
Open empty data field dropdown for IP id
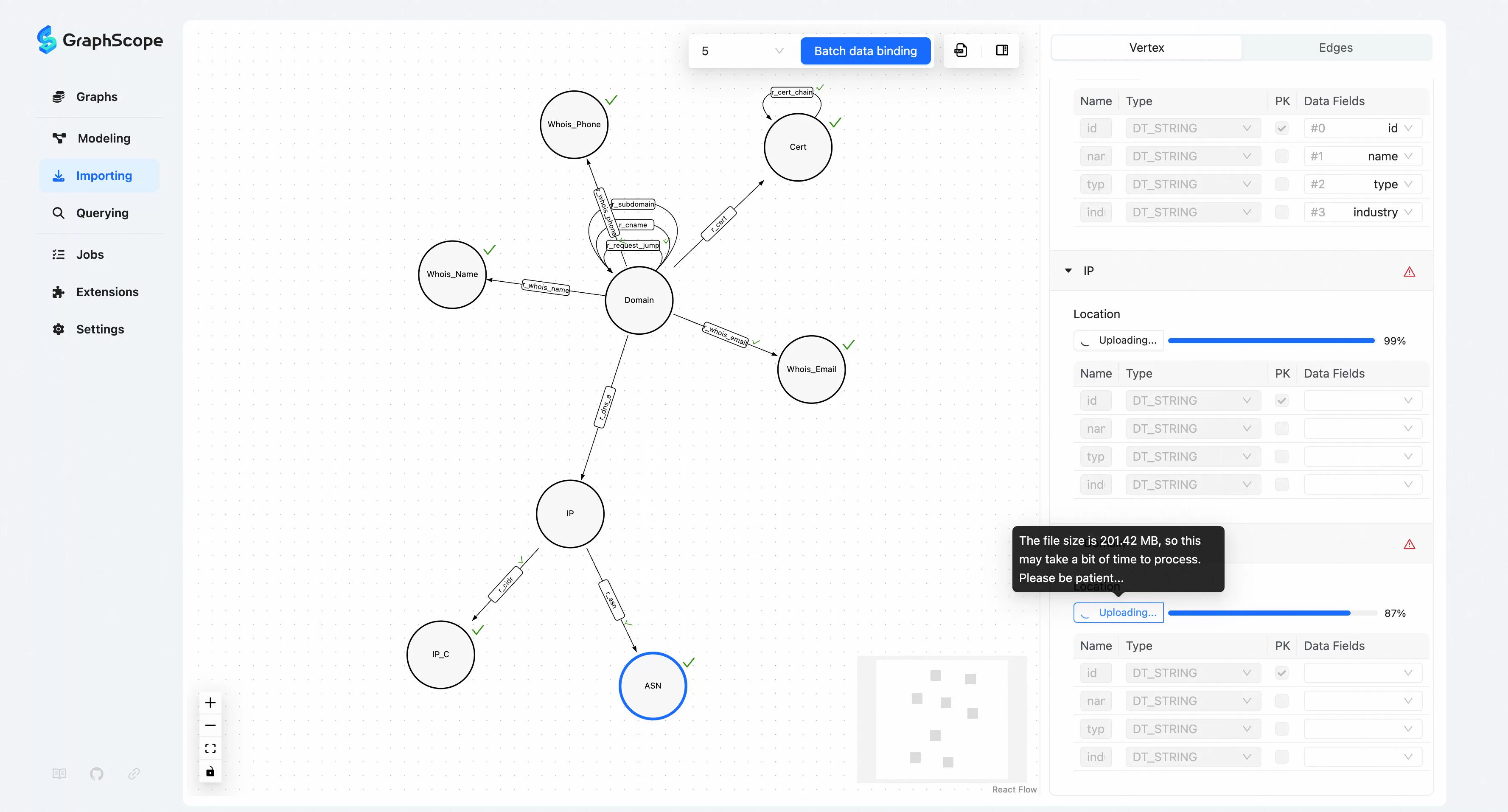(x=1362, y=400)
